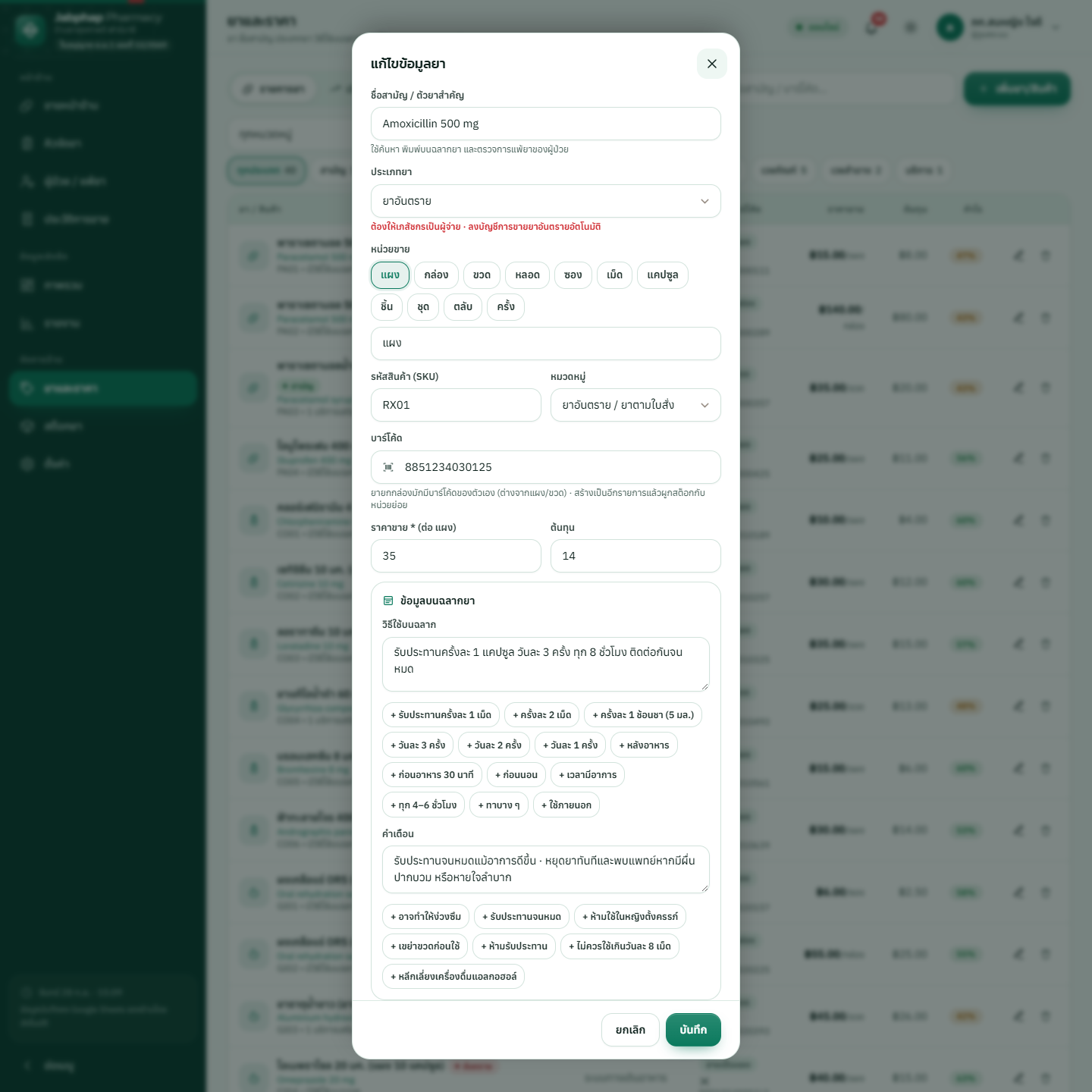Insert the '+ วันละ 2 ครั้ง' chip
The image size is (1092, 1092).
point(494,745)
